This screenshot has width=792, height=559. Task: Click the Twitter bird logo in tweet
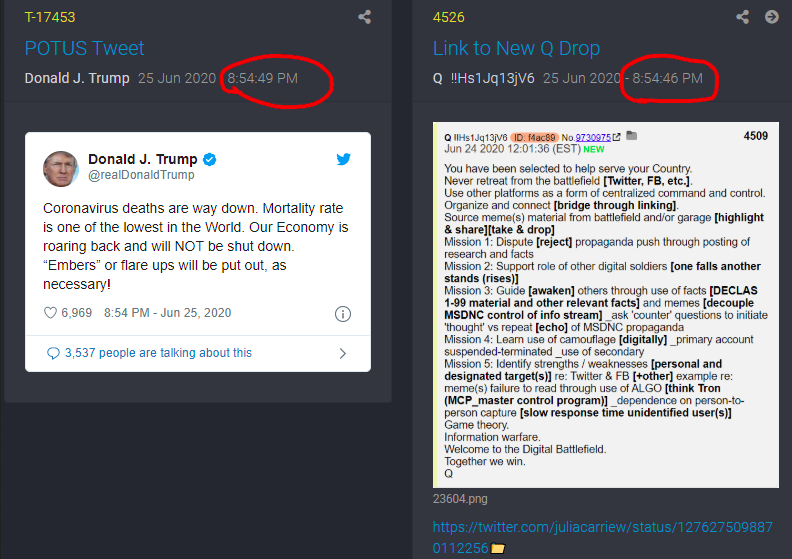343,159
